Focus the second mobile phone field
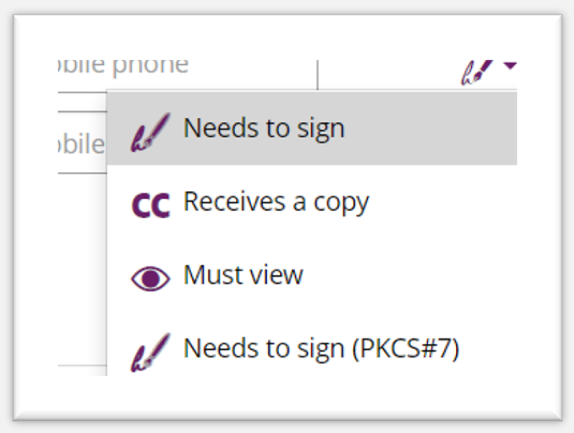The image size is (574, 433). pyautogui.click(x=82, y=143)
